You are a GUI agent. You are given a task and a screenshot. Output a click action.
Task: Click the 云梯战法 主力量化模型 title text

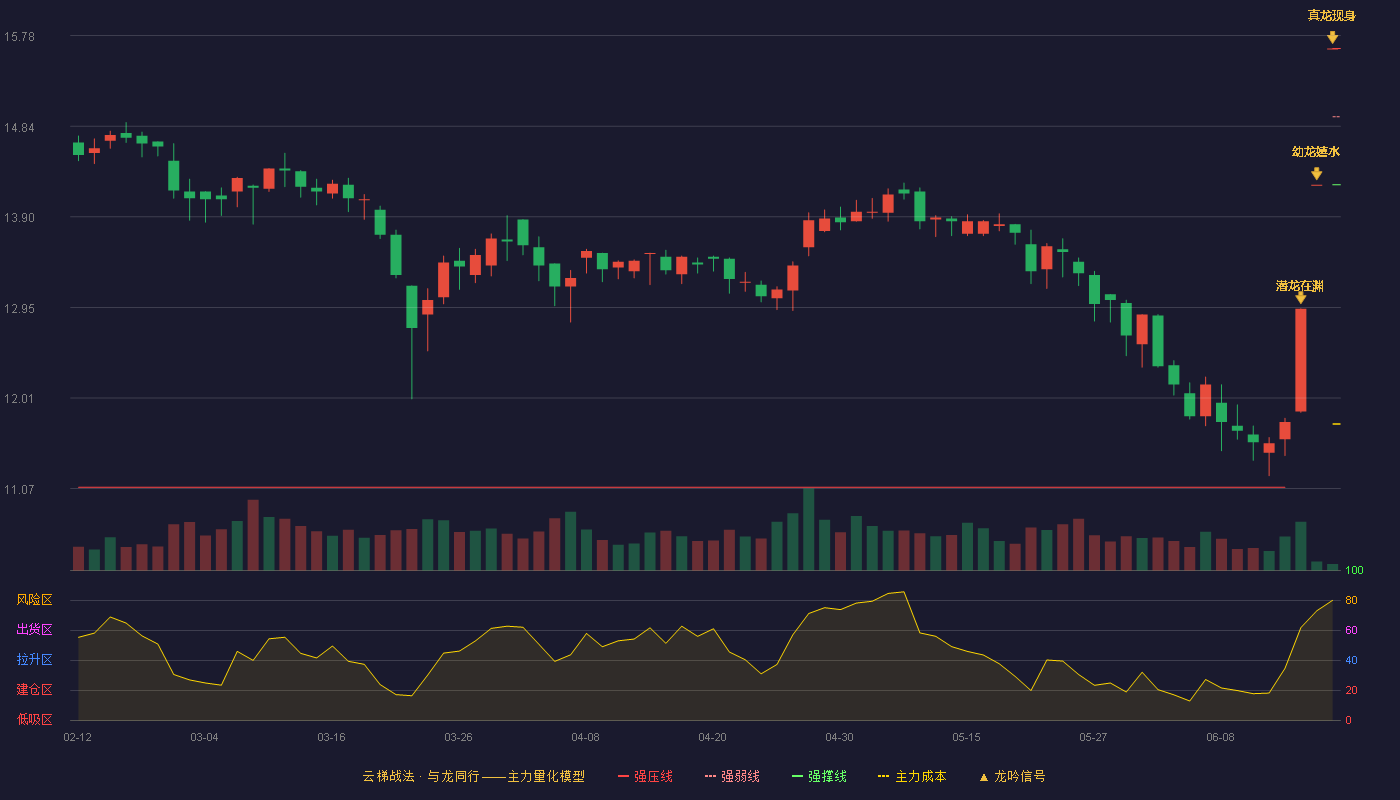point(473,776)
